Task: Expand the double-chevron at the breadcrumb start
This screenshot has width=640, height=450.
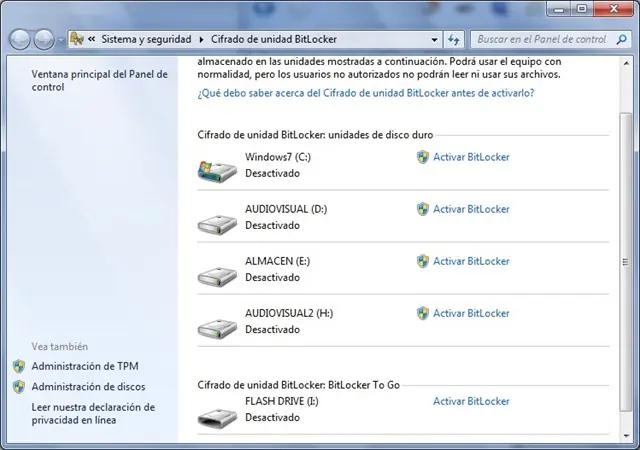Action: pyautogui.click(x=92, y=39)
